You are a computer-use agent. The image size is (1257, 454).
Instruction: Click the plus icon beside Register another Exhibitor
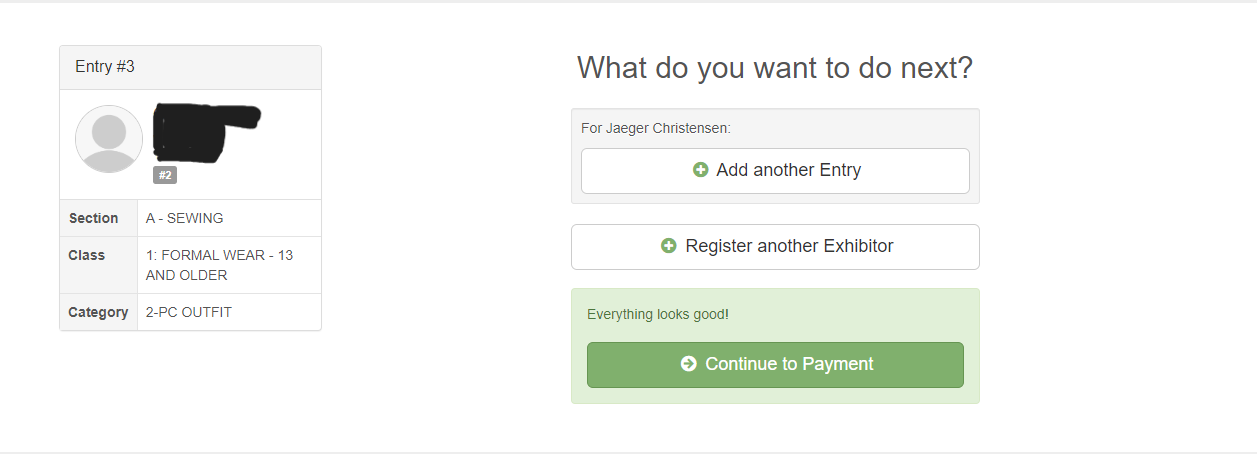(669, 246)
